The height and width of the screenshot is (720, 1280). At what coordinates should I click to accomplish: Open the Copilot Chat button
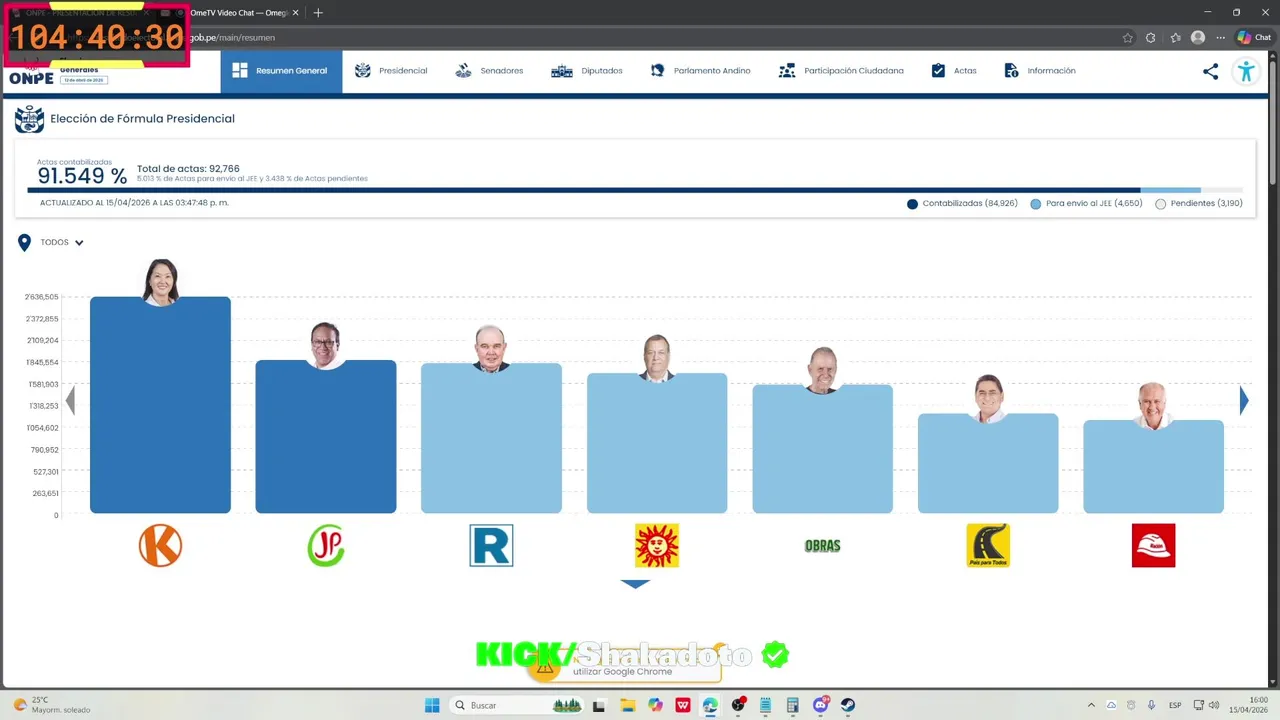[x=1254, y=38]
